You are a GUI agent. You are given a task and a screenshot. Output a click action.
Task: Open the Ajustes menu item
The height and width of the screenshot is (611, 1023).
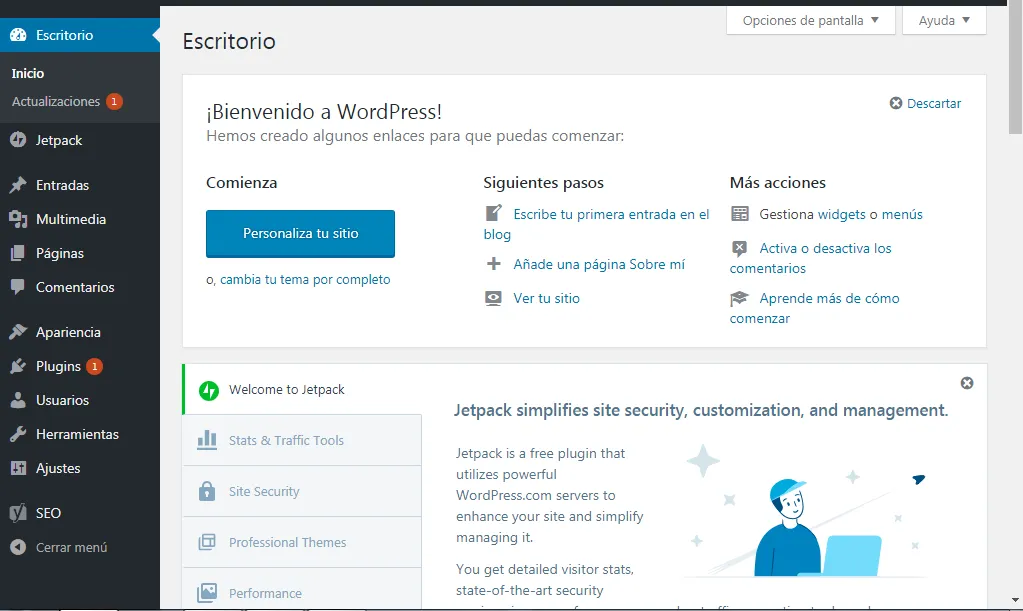click(80, 468)
